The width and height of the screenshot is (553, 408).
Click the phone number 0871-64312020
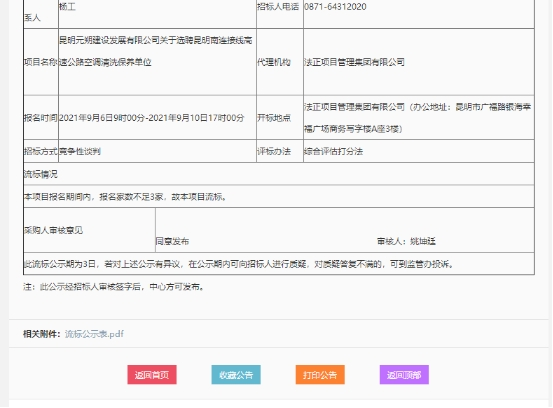pyautogui.click(x=335, y=7)
